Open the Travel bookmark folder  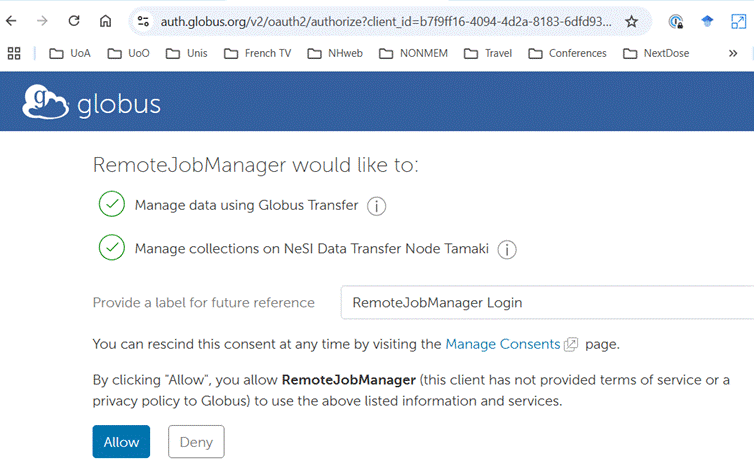pyautogui.click(x=488, y=53)
